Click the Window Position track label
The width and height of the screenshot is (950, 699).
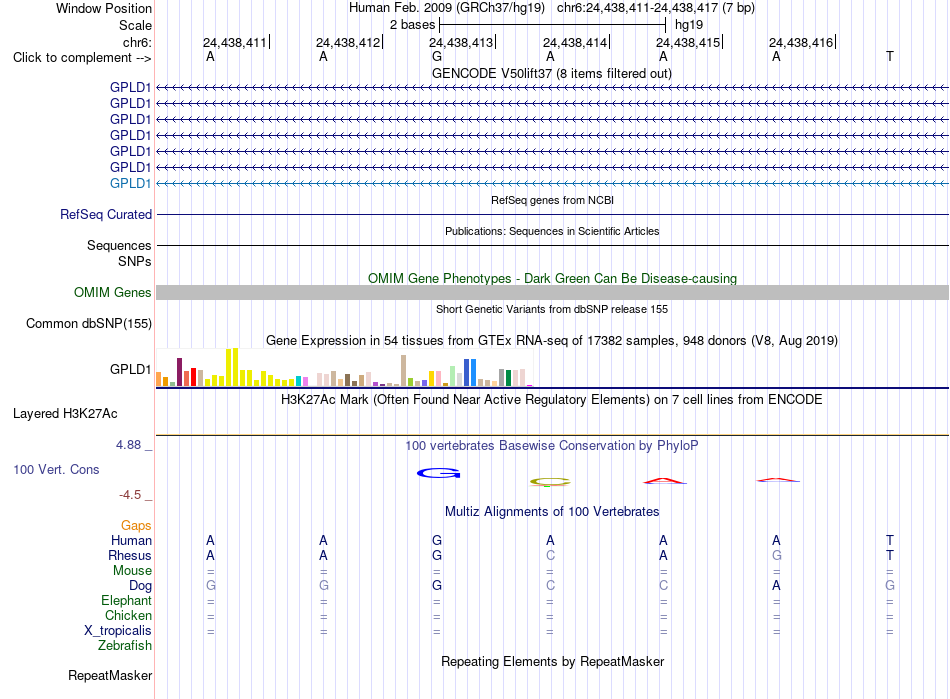(104, 8)
